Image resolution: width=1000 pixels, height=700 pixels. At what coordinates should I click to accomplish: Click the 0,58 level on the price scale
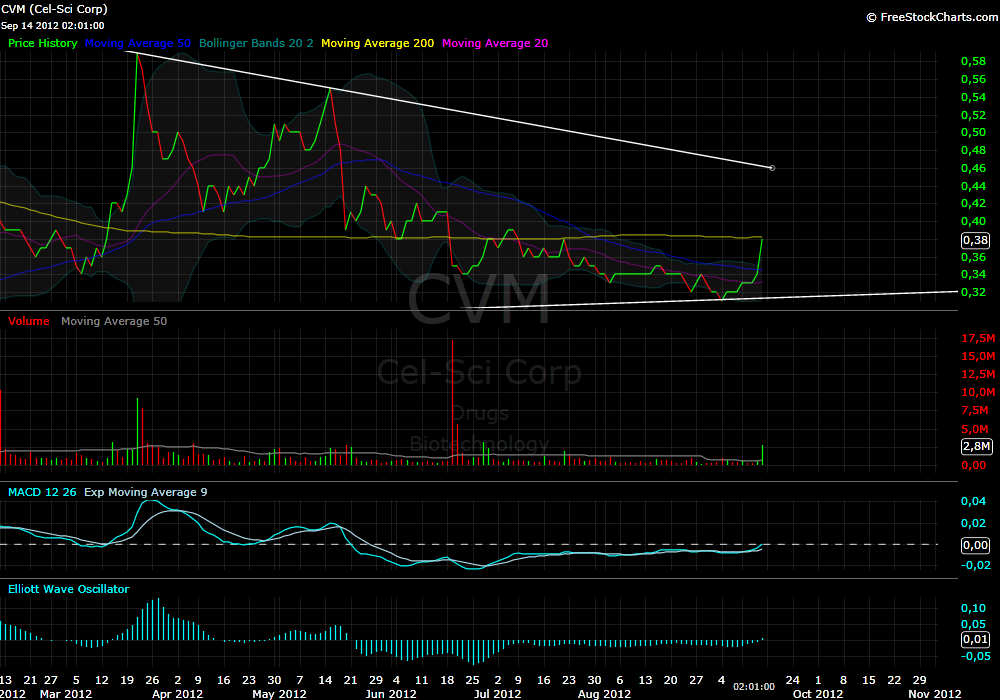tap(972, 62)
